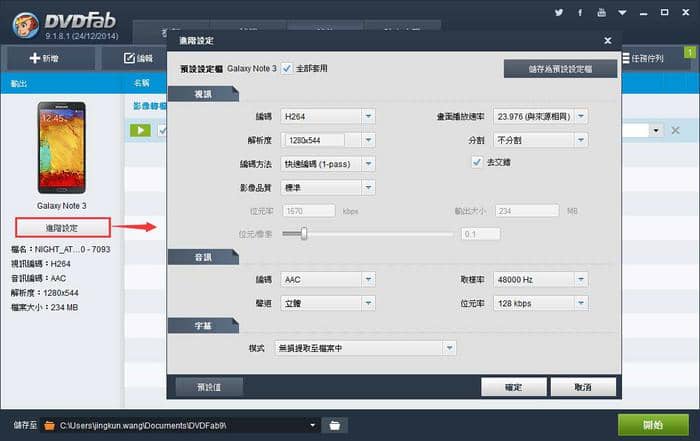The image size is (700, 441).
Task: Click the orange folder icon beside save path
Action: [x=49, y=425]
